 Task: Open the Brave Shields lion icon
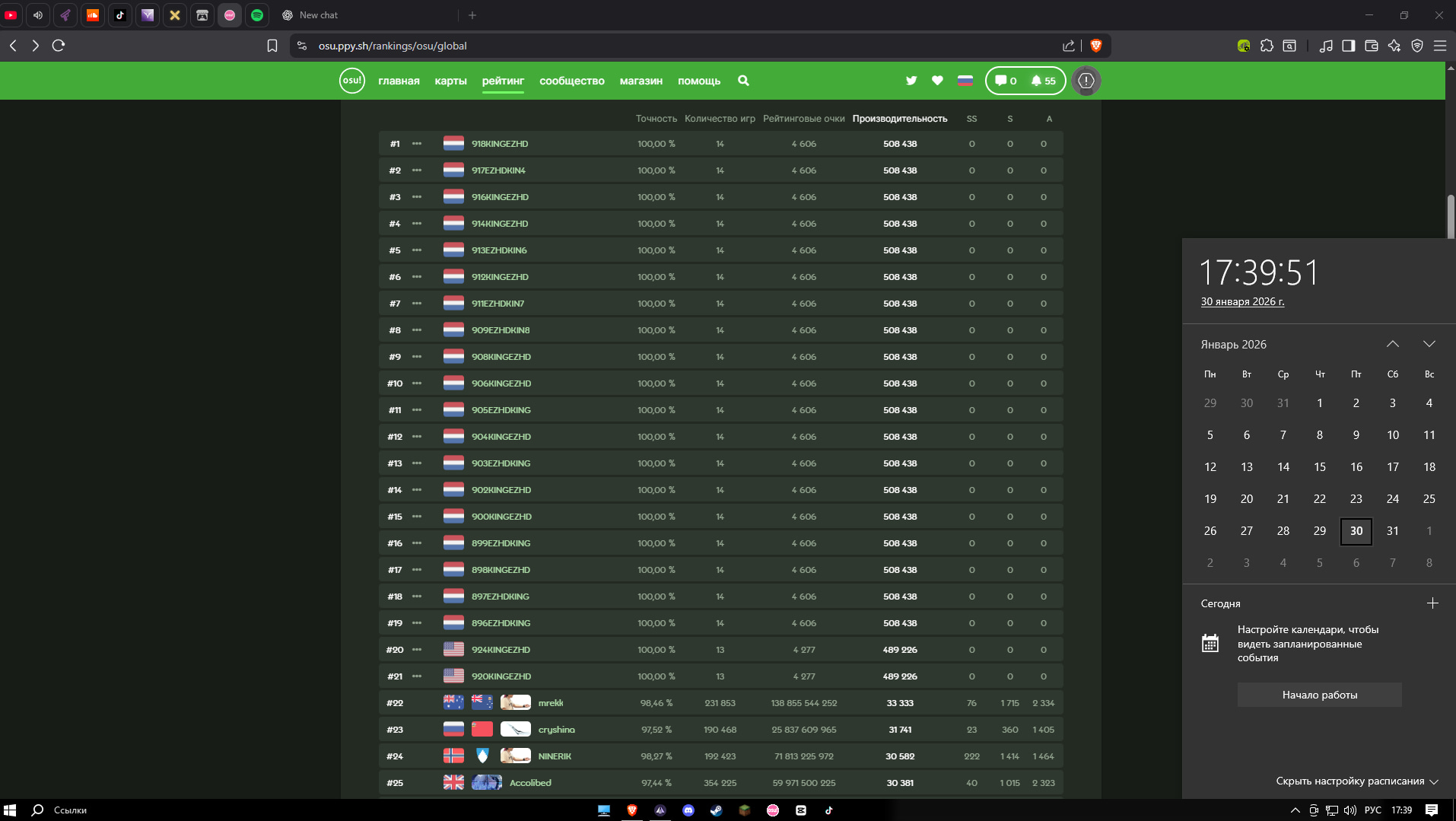(x=1095, y=46)
